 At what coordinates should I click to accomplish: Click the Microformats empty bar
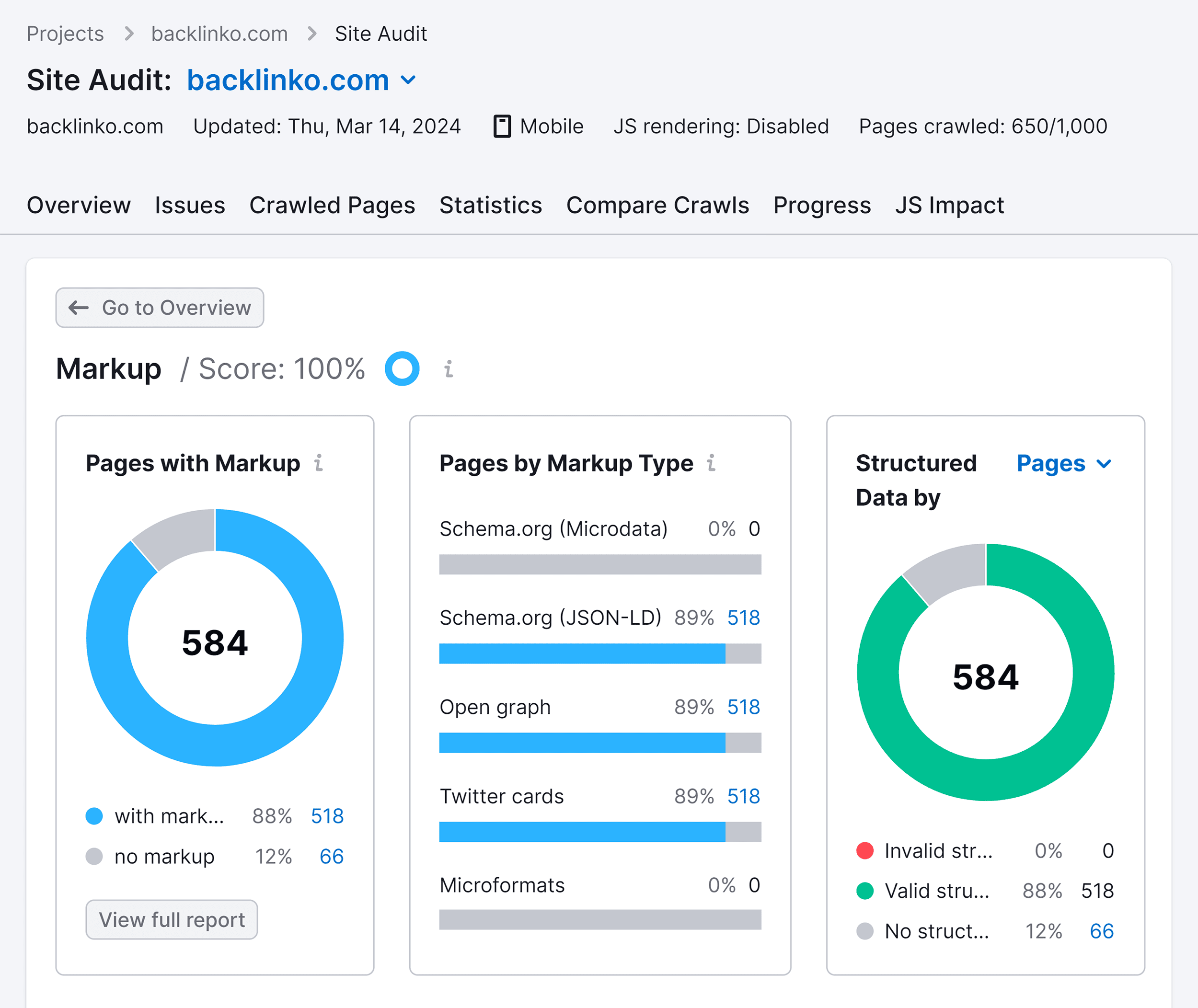tap(600, 920)
